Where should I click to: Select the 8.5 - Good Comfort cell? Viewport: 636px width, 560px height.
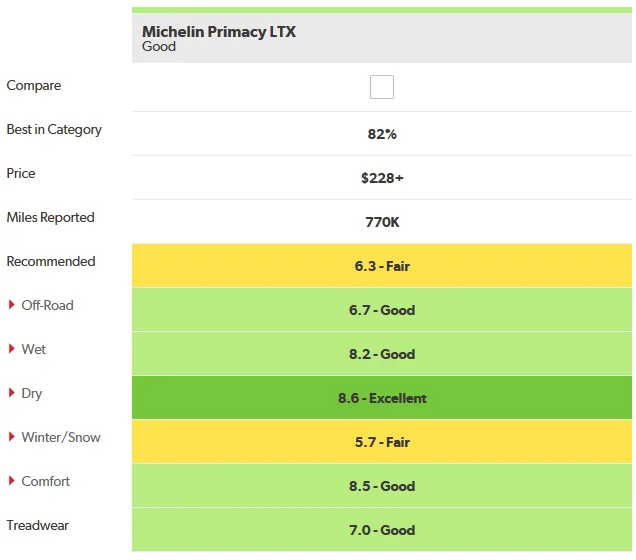382,486
